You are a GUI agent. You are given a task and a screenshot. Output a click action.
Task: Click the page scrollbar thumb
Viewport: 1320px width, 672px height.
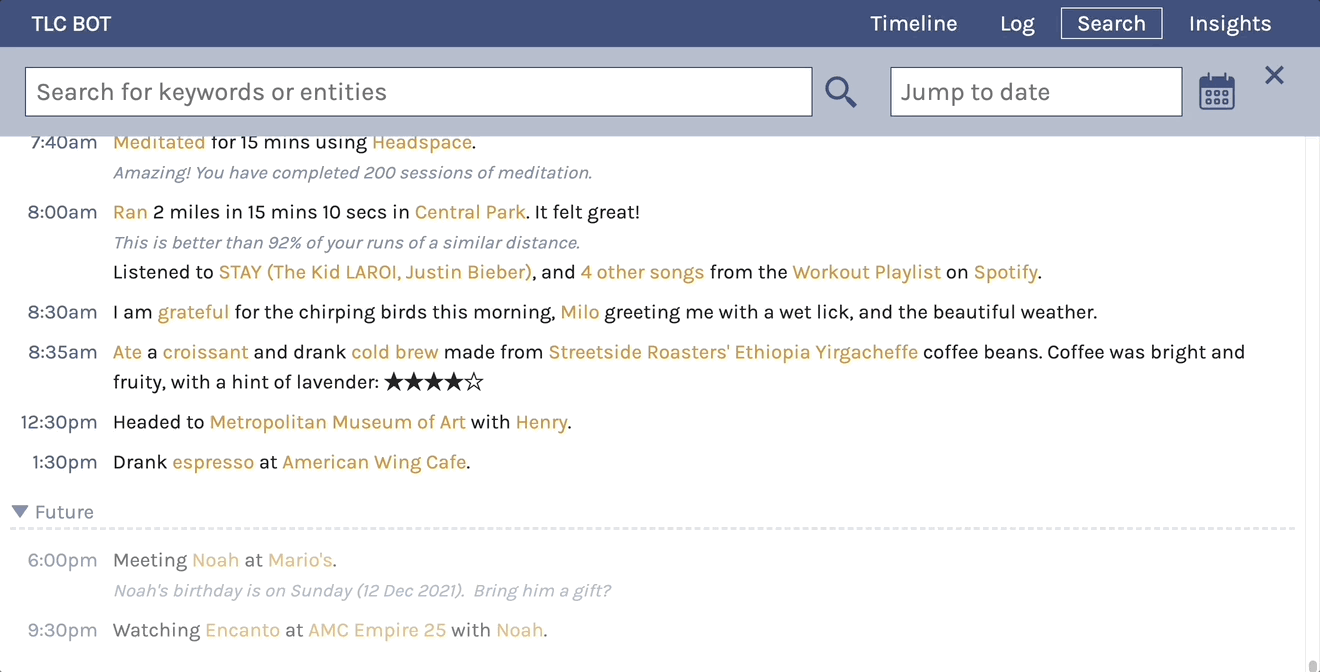1313,665
